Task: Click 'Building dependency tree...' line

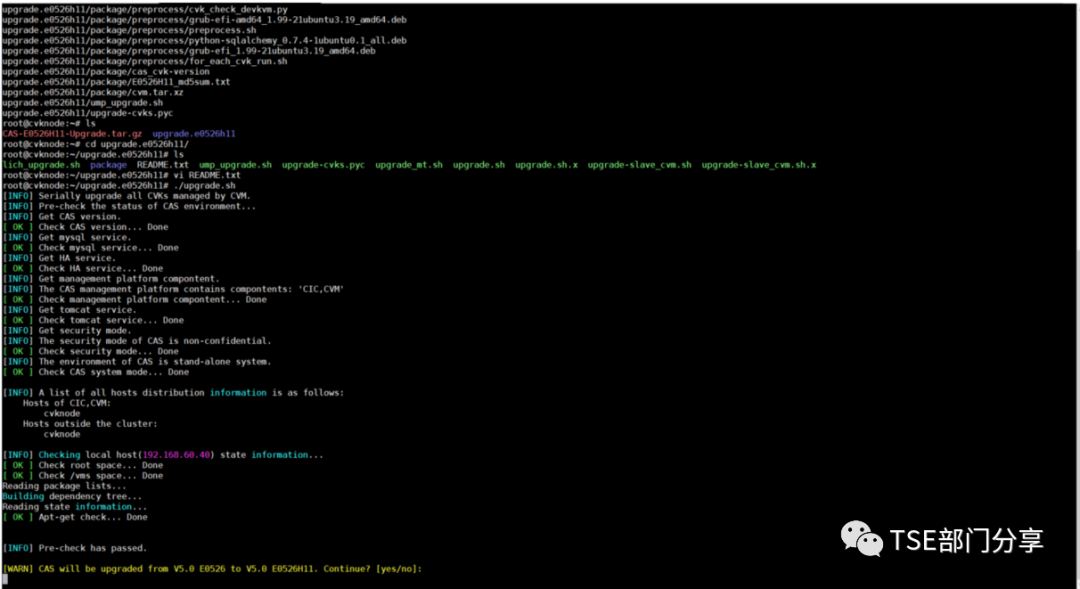Action: [72, 496]
